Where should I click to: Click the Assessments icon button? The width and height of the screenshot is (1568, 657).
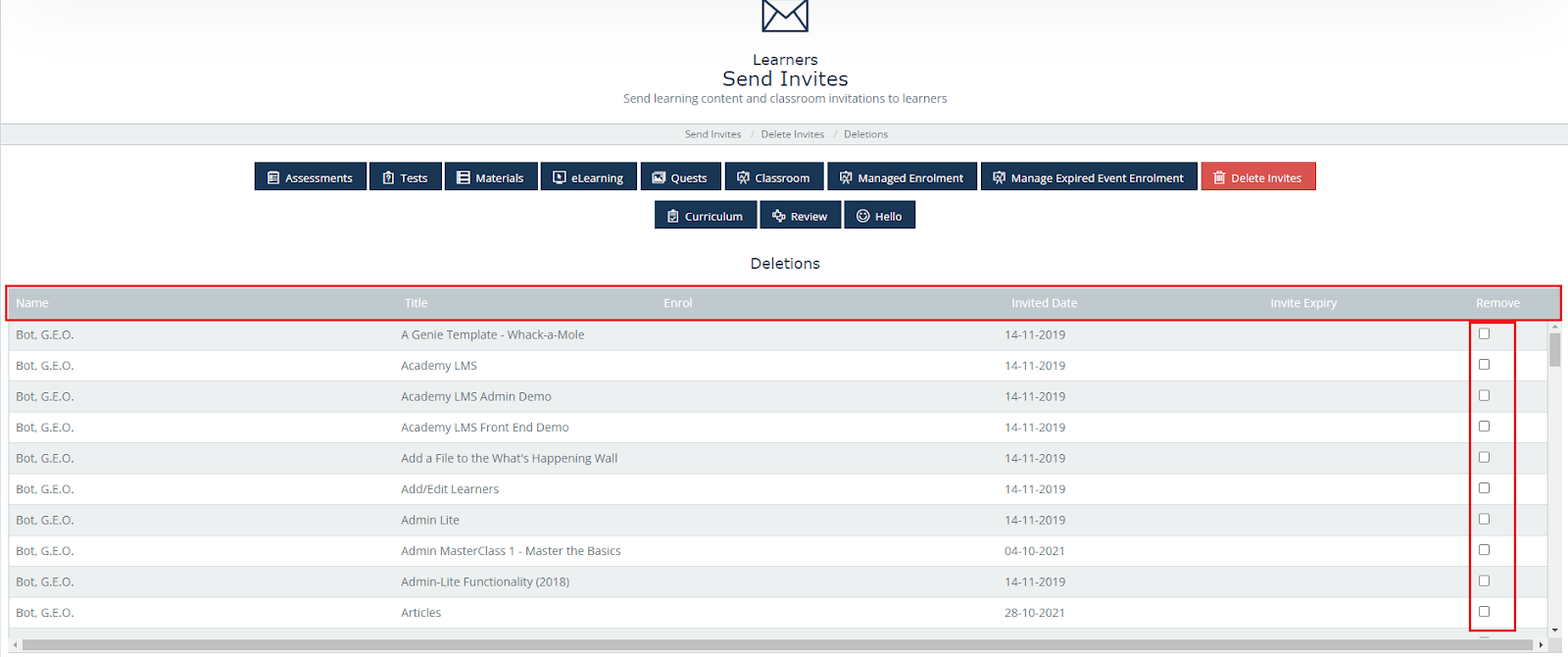[273, 177]
